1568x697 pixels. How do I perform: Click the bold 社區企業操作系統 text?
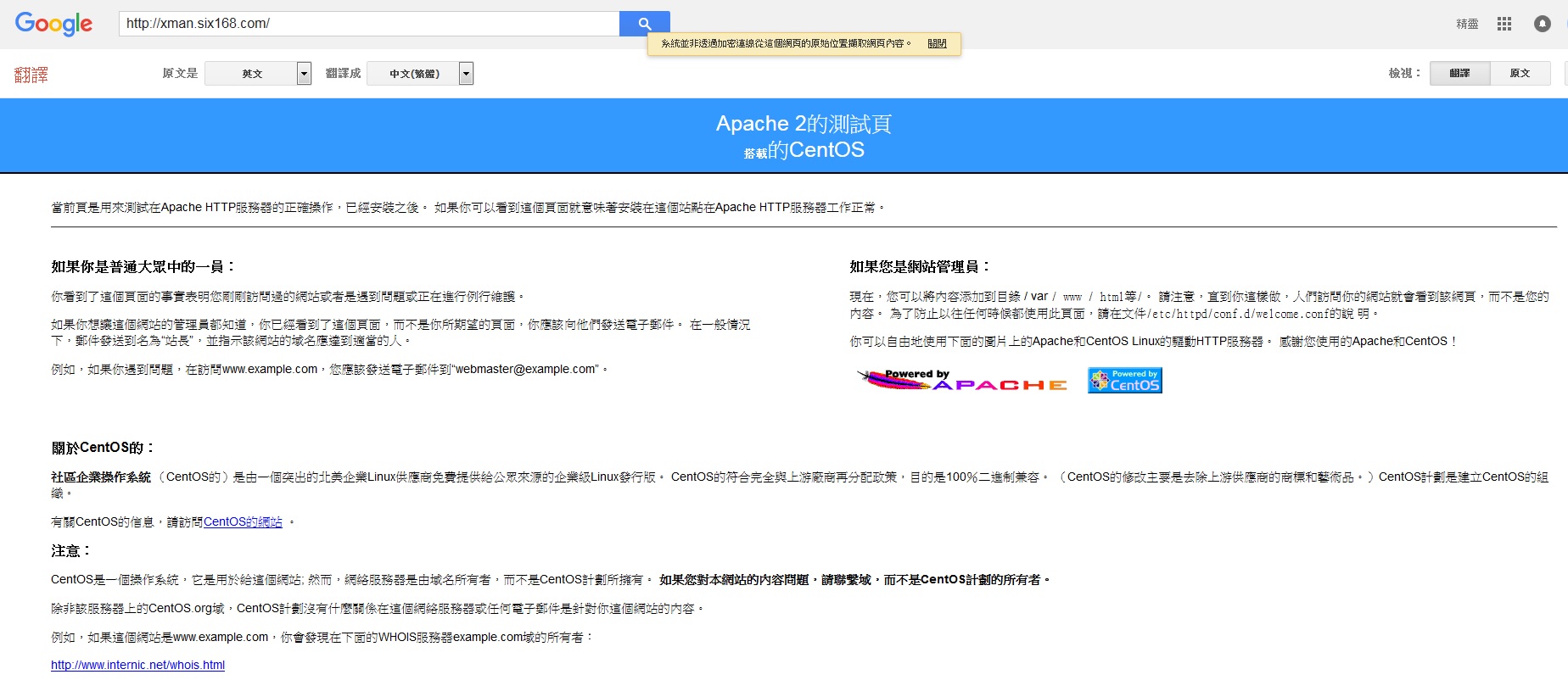tap(101, 477)
